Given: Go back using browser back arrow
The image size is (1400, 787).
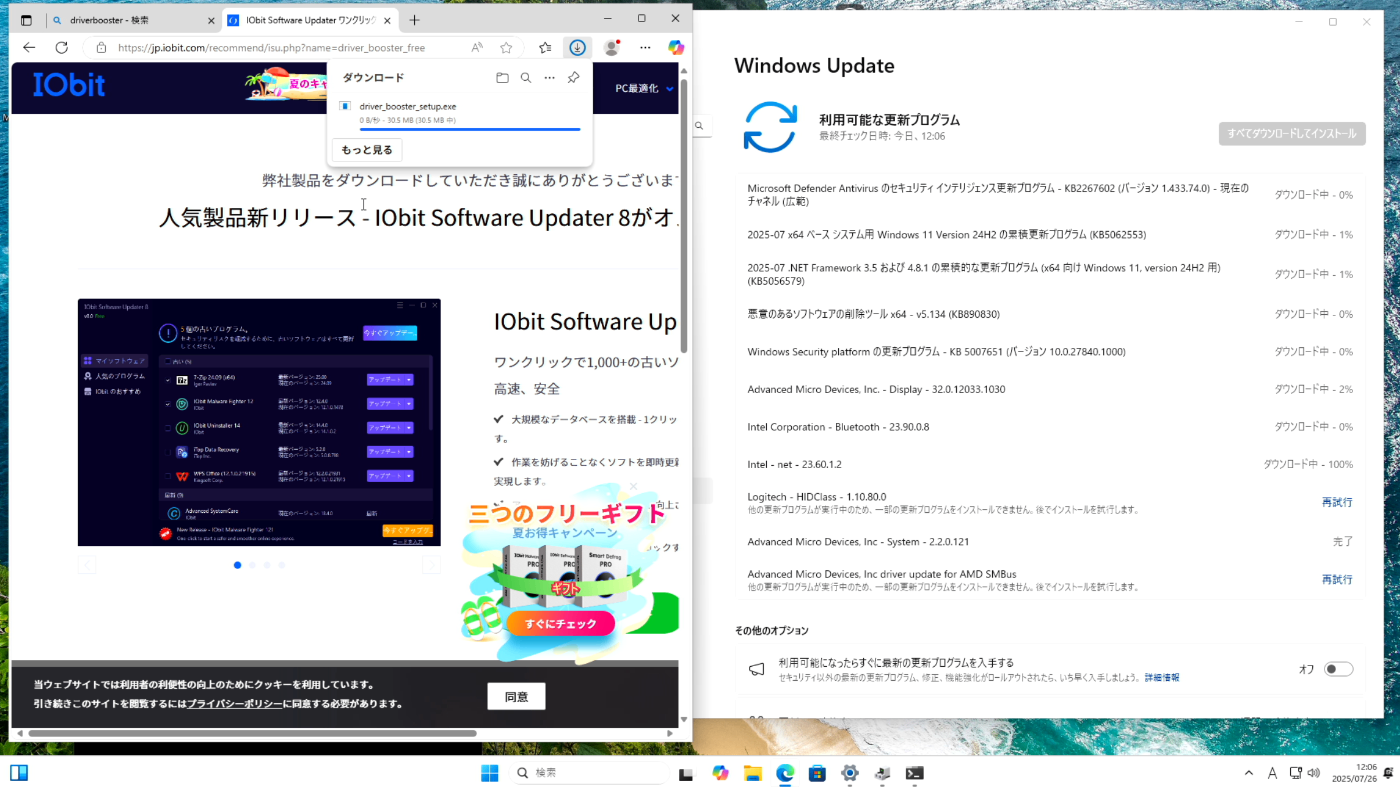Looking at the screenshot, I should tap(29, 47).
